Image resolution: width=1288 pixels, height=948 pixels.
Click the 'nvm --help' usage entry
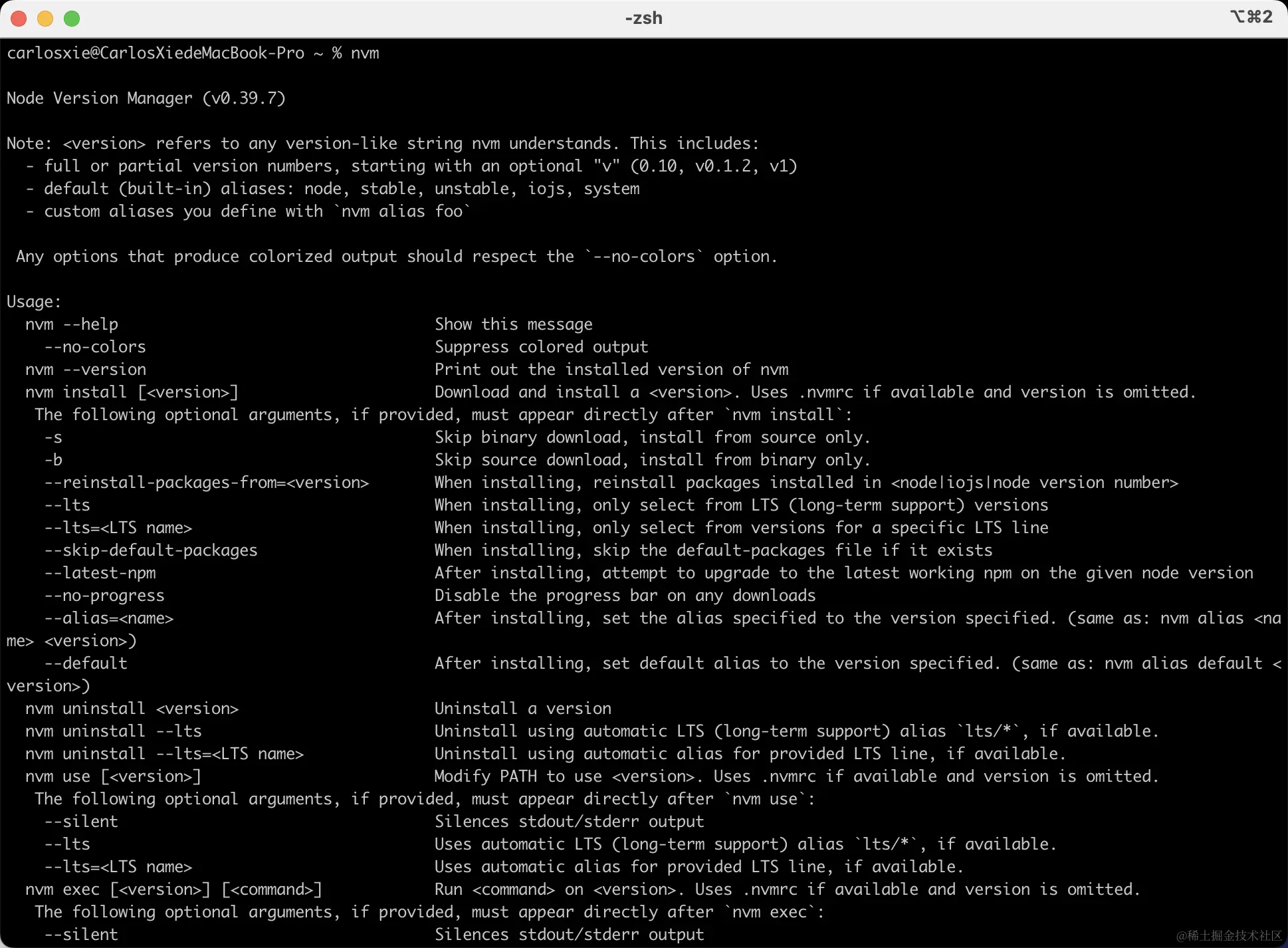(x=72, y=324)
